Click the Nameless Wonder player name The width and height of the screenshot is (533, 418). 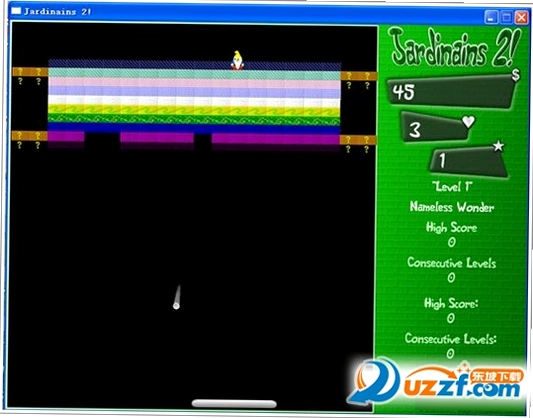point(451,207)
